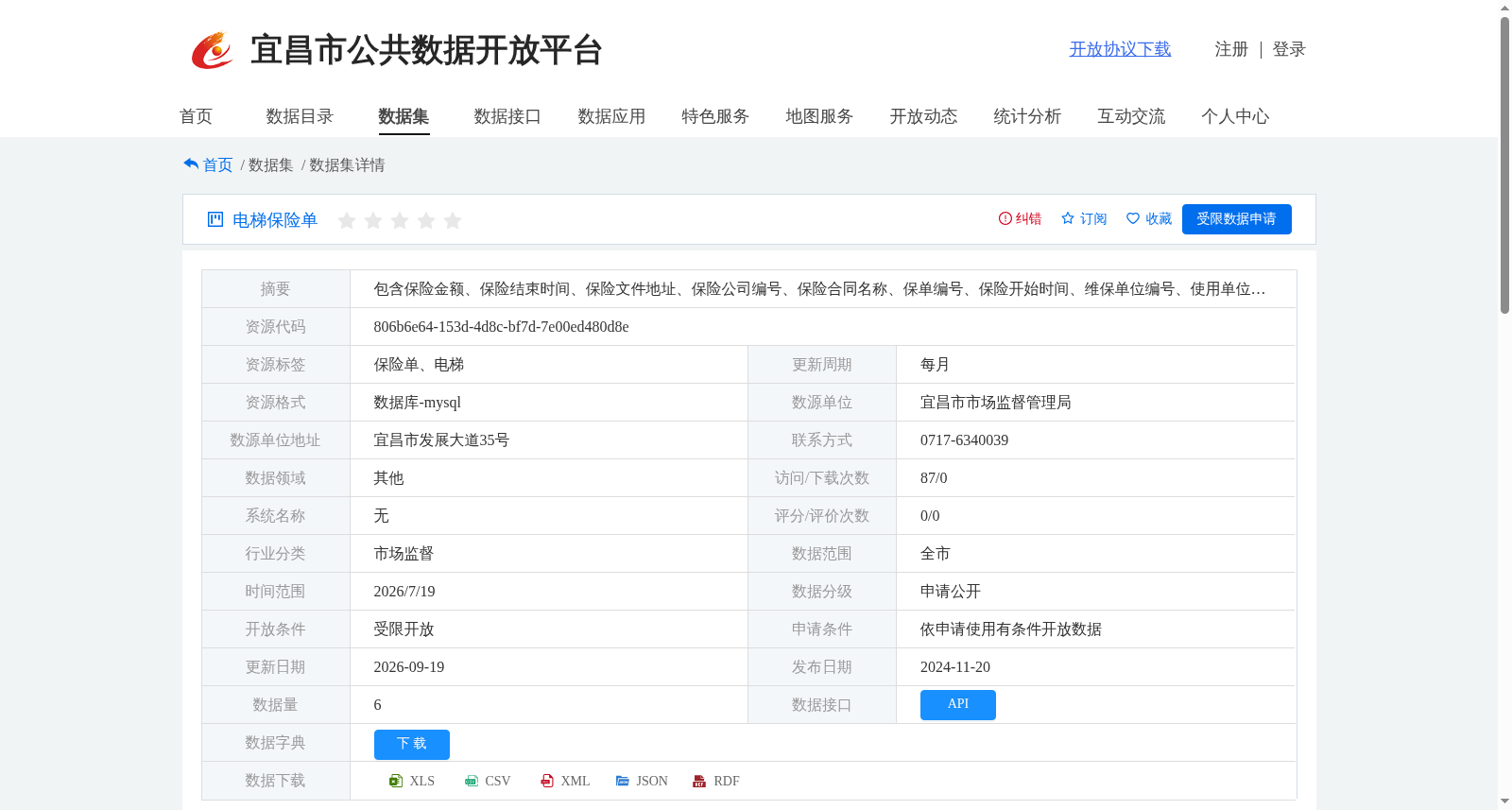Open the 互动交流 navigation item
Screen dimensions: 1512x810
click(x=1131, y=116)
